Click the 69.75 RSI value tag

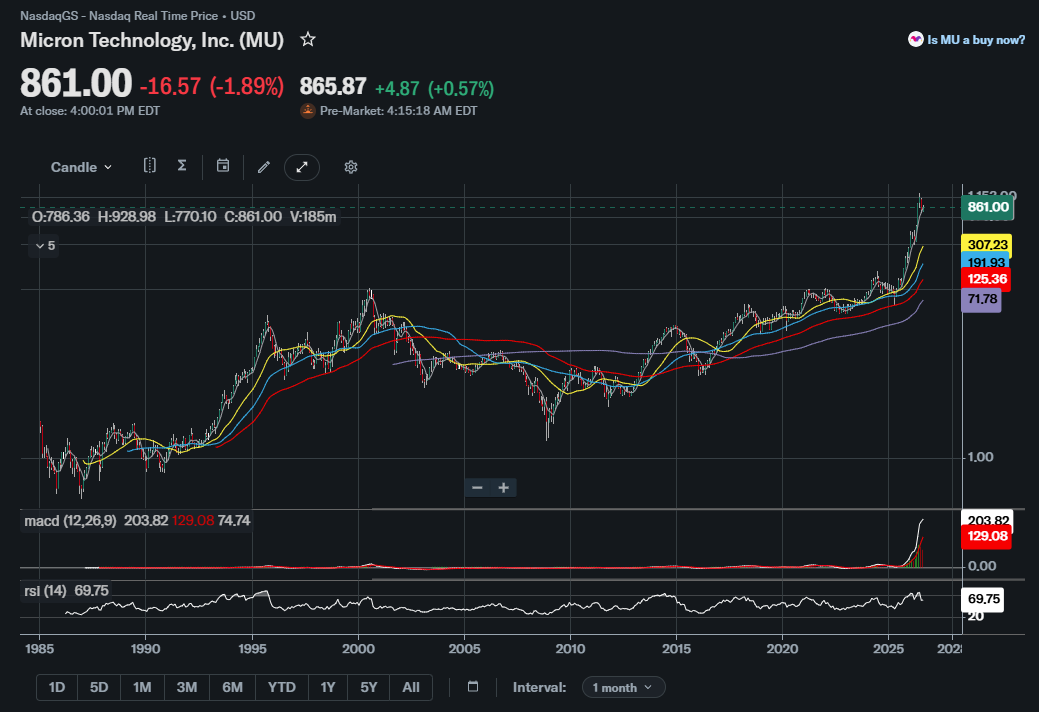[x=982, y=599]
